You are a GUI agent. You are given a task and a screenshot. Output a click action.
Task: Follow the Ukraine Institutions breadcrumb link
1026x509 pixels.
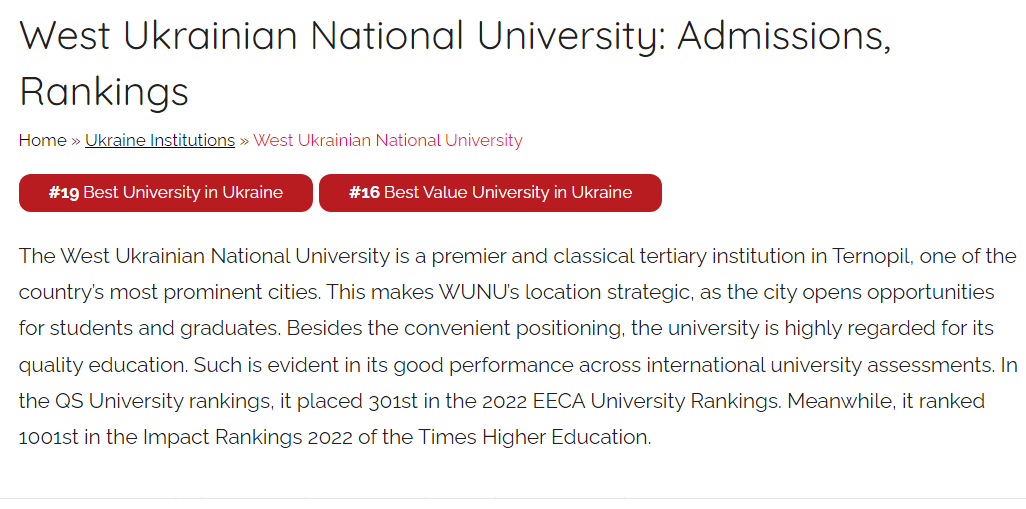point(160,140)
